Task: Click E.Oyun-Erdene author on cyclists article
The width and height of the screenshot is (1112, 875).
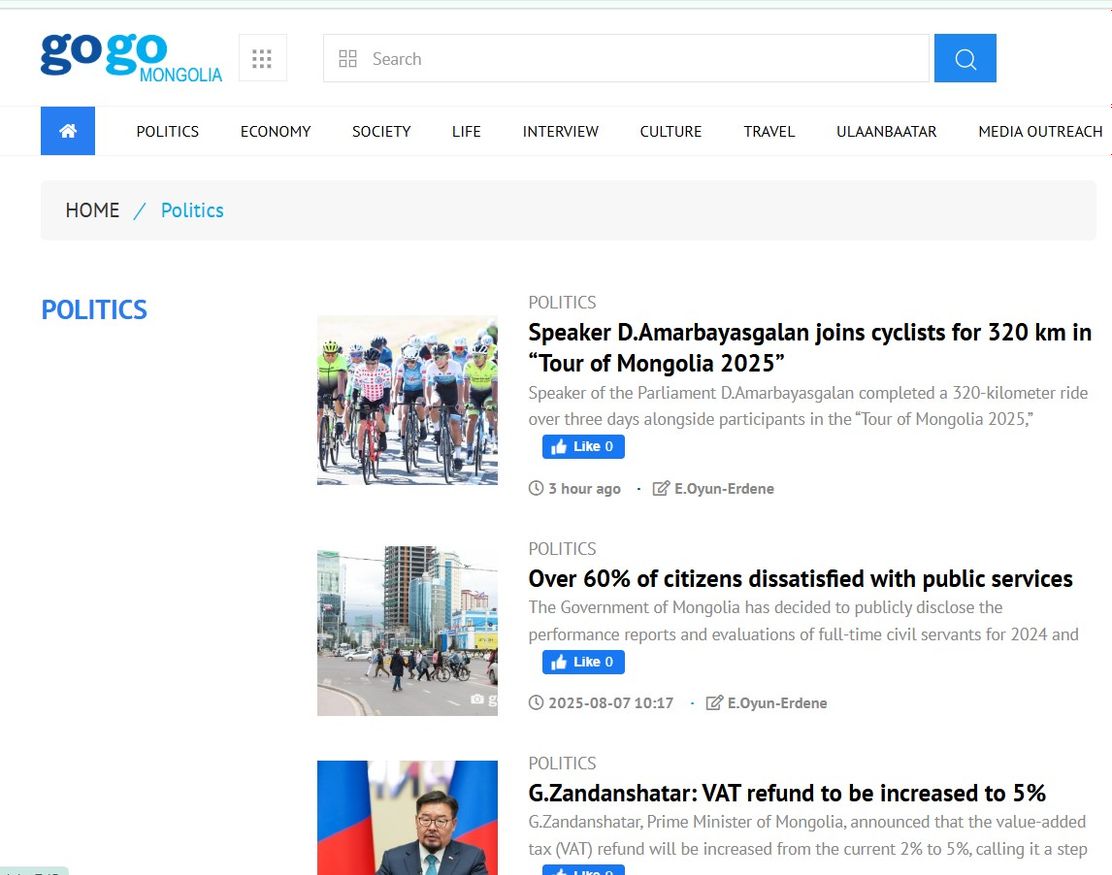Action: pos(724,489)
